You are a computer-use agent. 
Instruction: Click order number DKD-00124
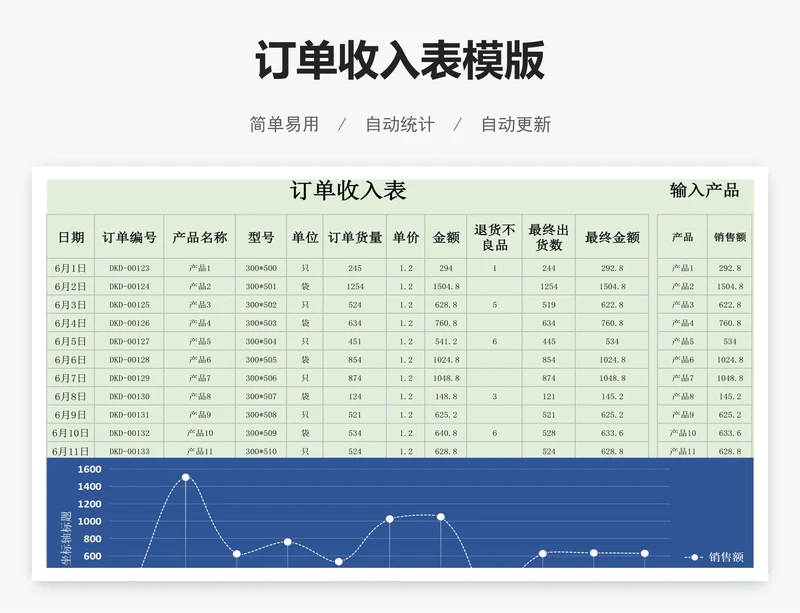(x=130, y=286)
